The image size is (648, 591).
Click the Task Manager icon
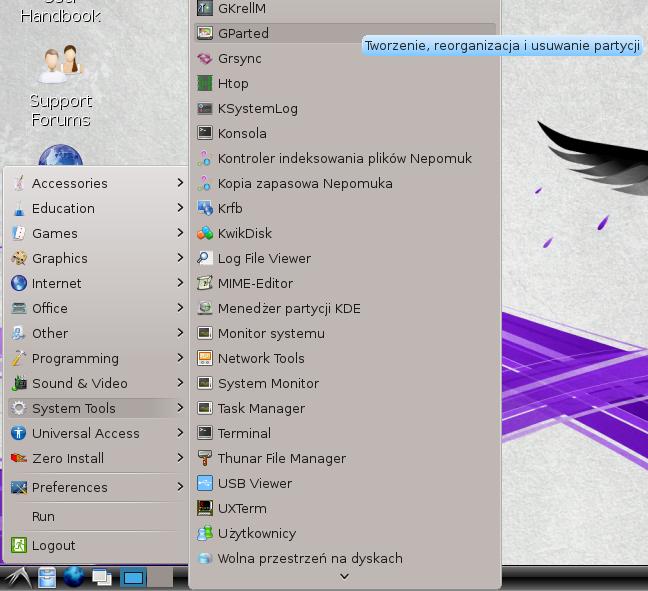[205, 408]
